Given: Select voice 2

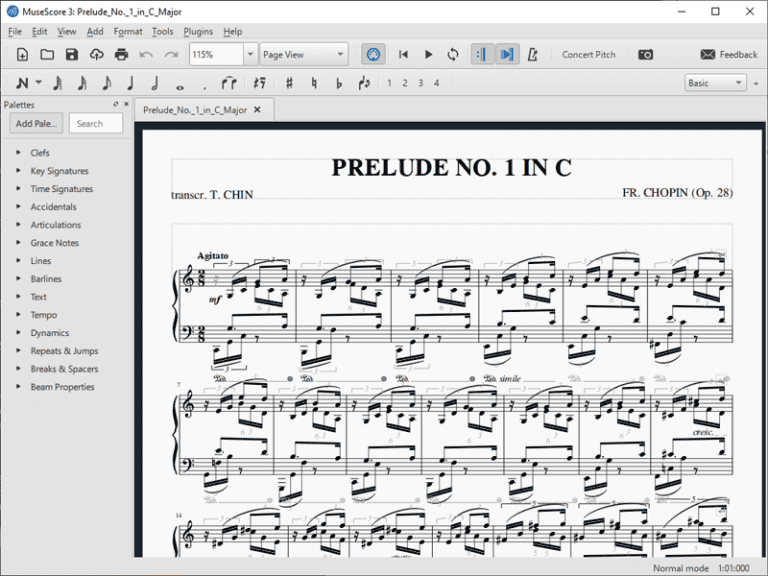Looking at the screenshot, I should [405, 83].
